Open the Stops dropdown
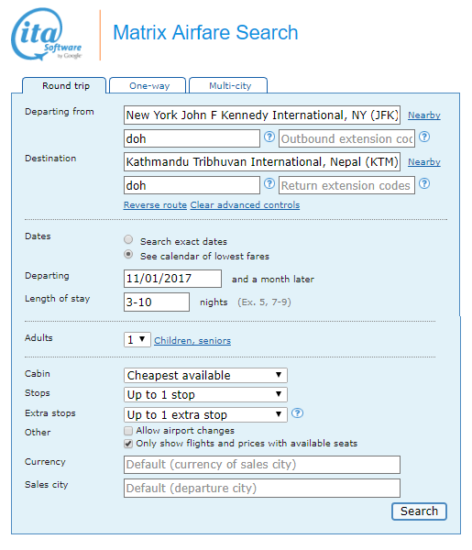 tap(205, 395)
